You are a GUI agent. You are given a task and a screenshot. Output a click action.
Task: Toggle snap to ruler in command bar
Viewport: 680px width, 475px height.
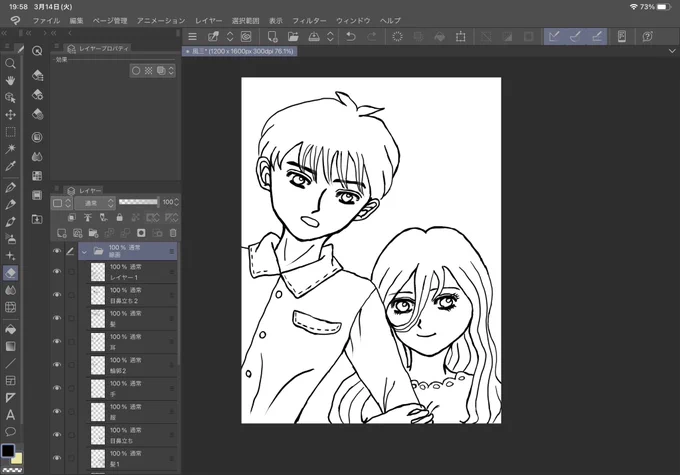click(x=554, y=37)
